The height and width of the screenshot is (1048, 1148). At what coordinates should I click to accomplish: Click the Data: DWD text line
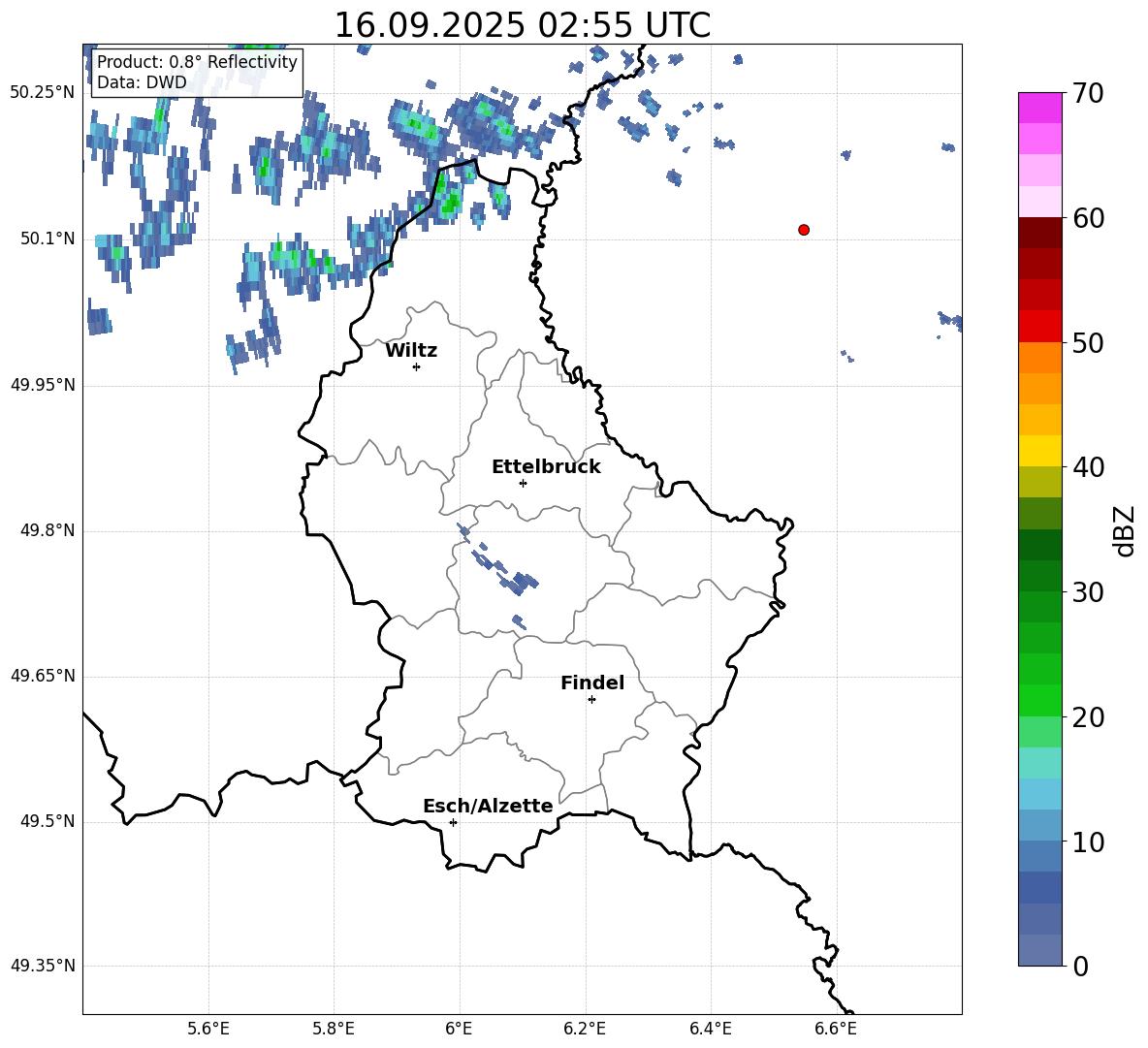pos(142,83)
